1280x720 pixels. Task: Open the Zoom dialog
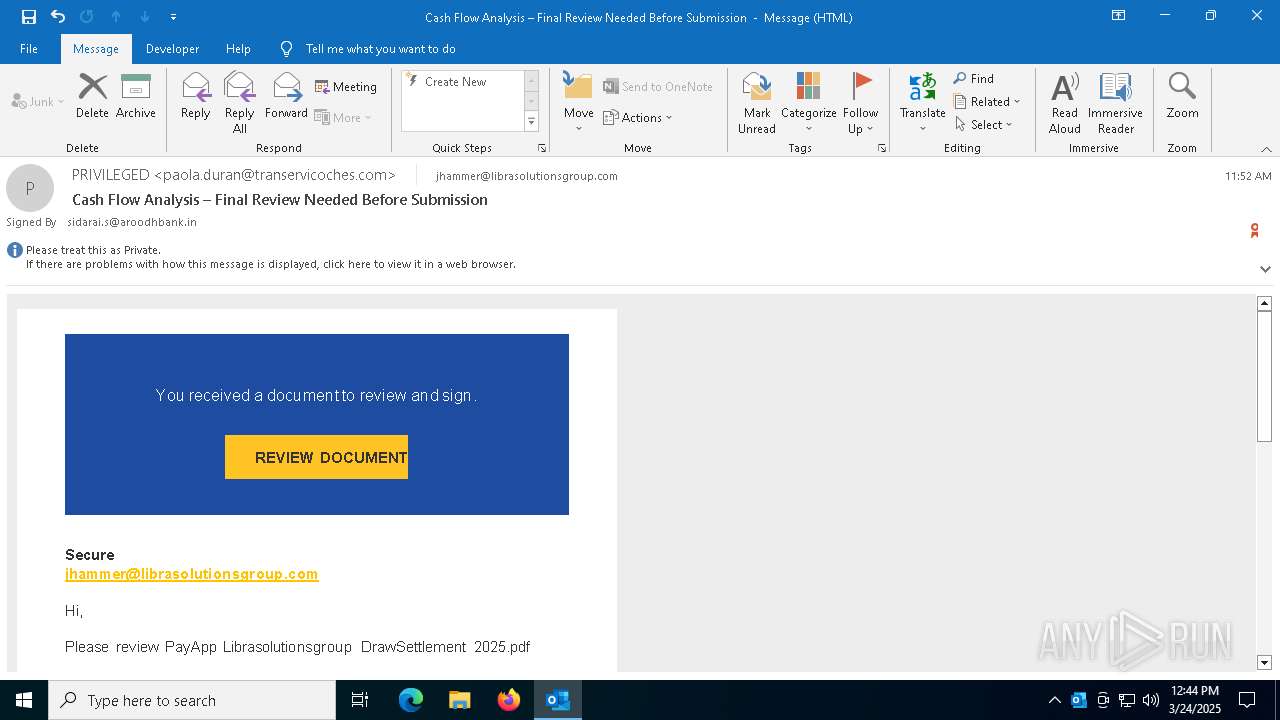pyautogui.click(x=1182, y=96)
